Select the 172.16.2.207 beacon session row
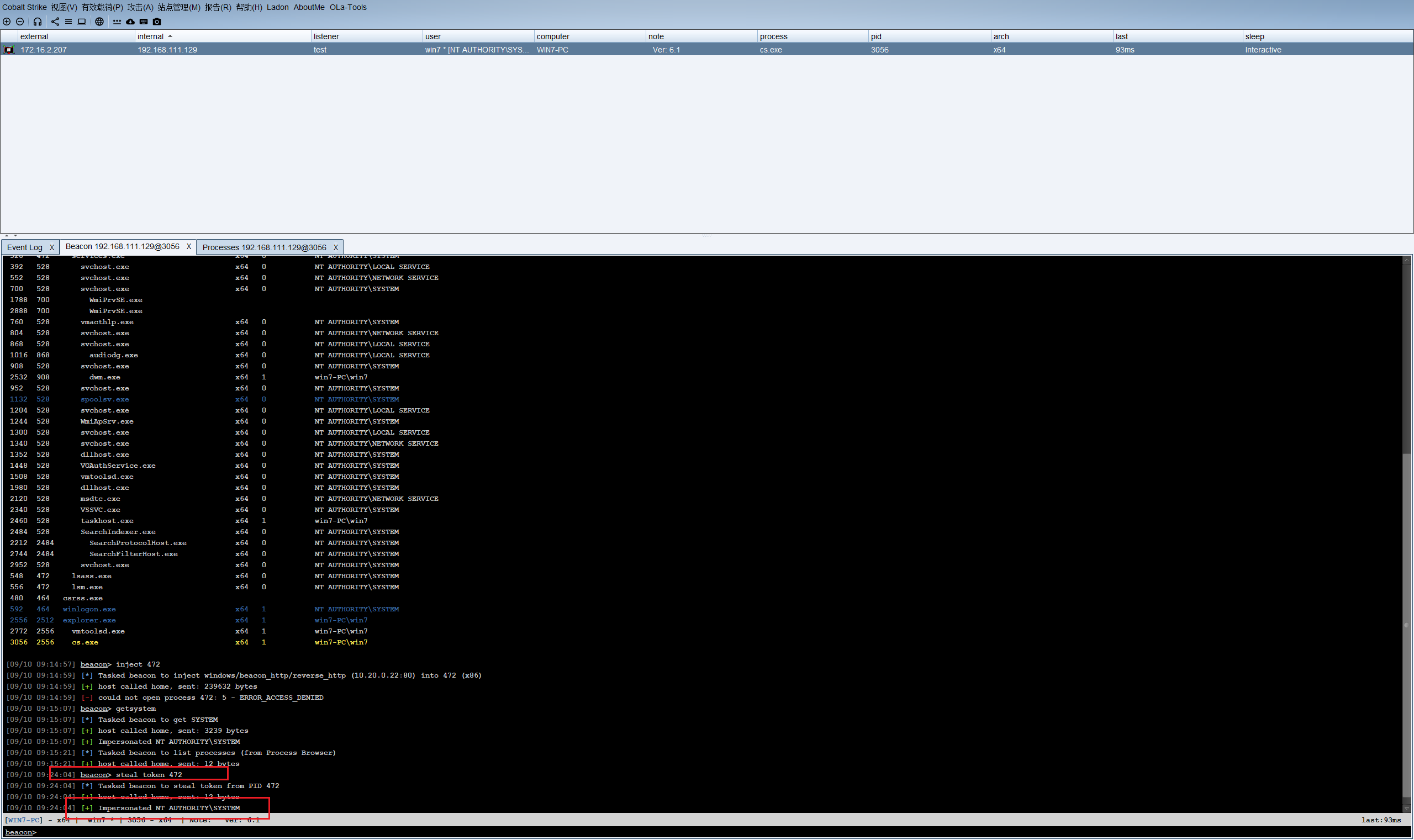 pos(44,50)
